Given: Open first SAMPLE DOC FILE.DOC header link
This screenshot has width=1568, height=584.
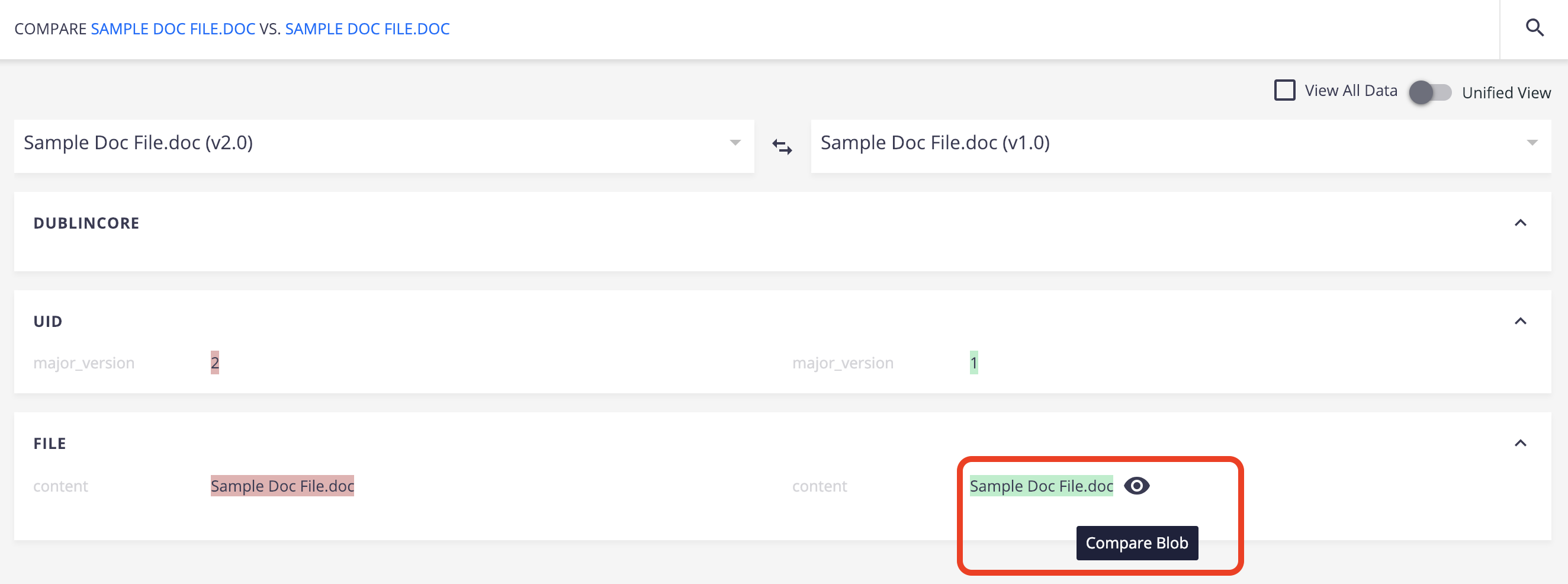Looking at the screenshot, I should (173, 28).
